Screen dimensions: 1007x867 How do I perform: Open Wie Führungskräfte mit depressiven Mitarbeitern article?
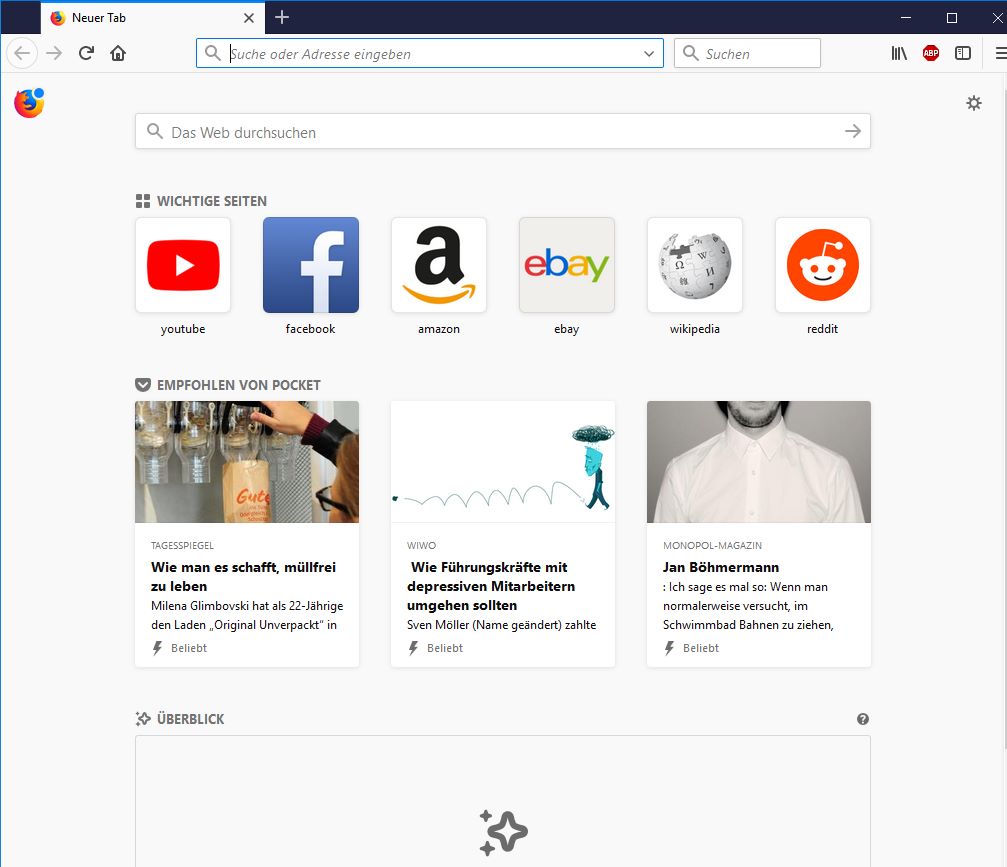[491, 586]
